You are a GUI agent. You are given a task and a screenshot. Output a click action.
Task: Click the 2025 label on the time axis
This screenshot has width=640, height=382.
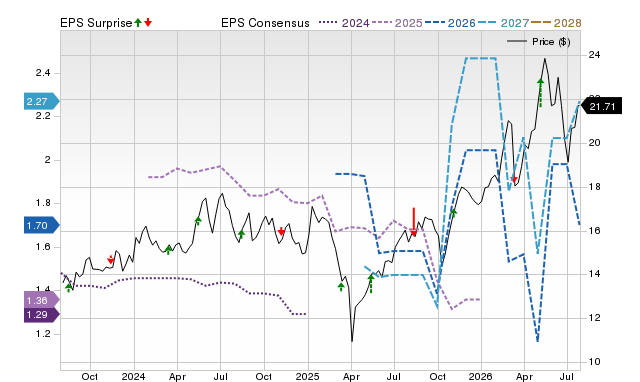click(307, 376)
